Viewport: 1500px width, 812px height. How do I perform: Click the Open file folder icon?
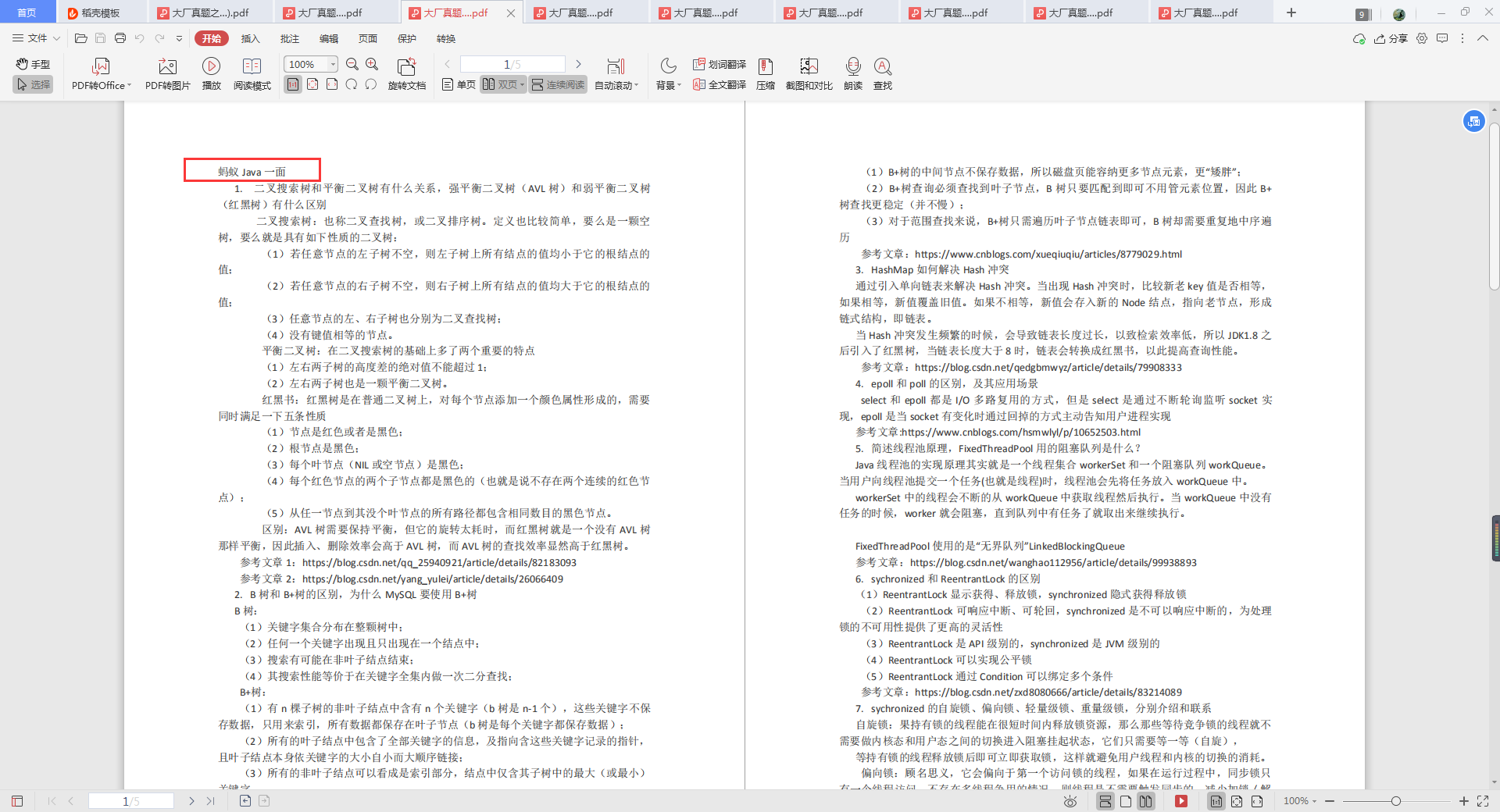[80, 38]
